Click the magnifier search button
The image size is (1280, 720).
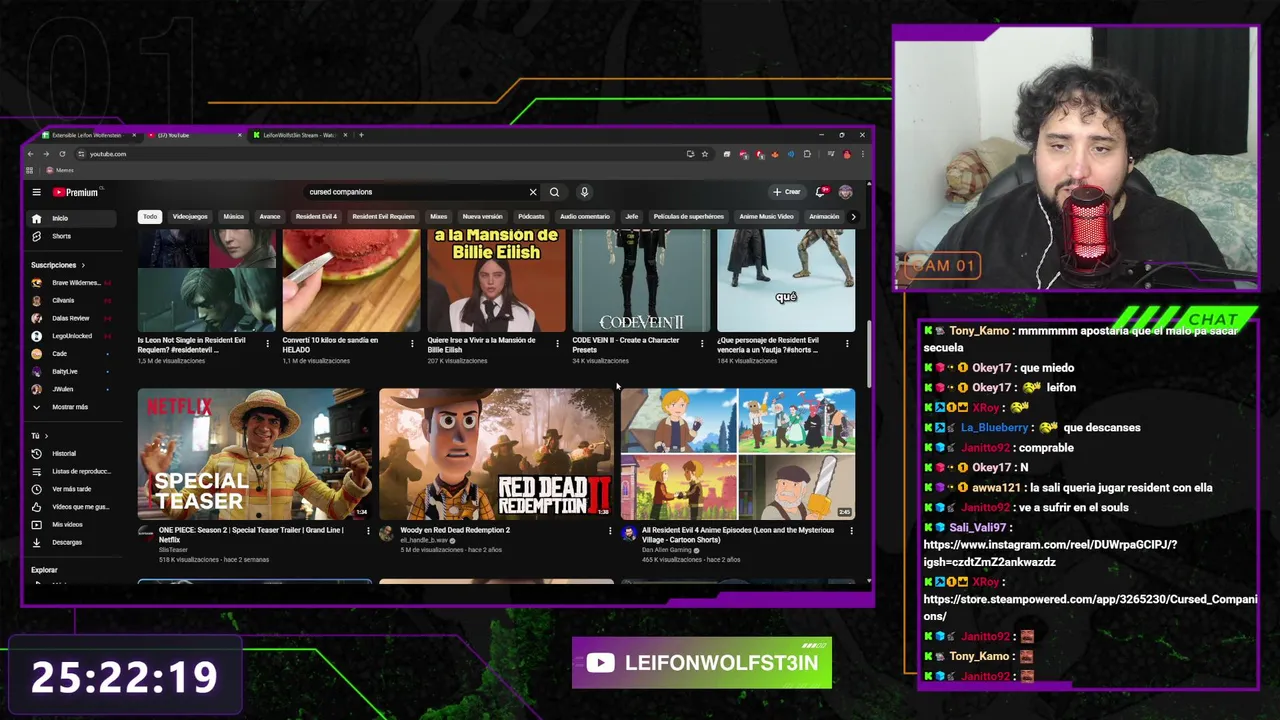[x=554, y=192]
